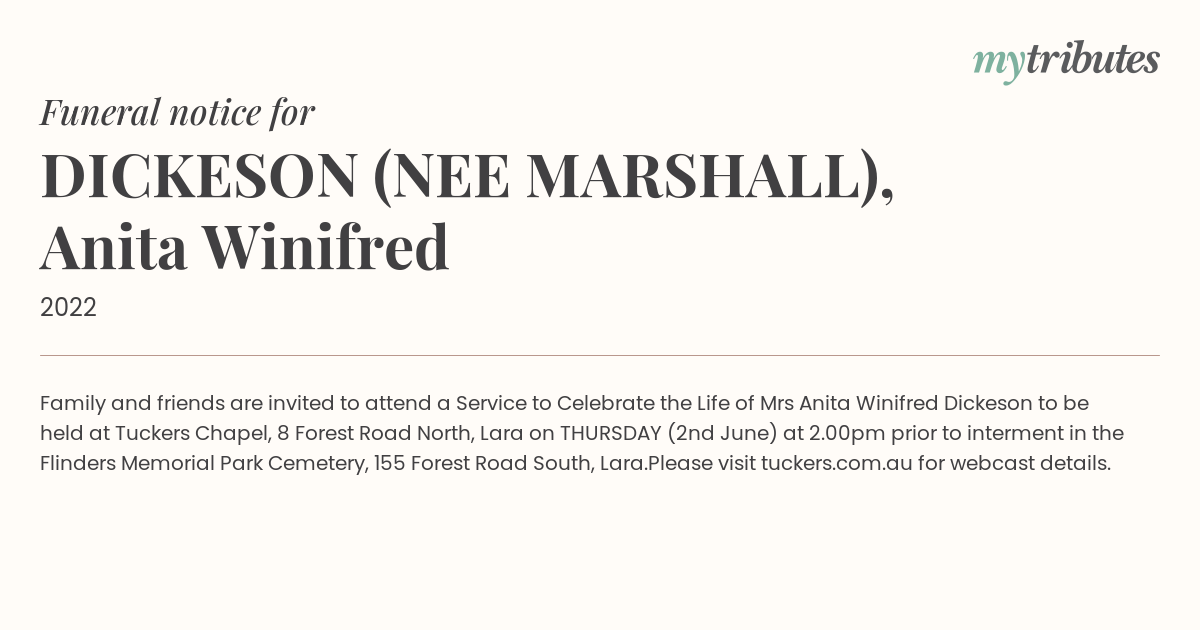Select the "Funeral notice for" italic subtitle
The height and width of the screenshot is (630, 1200).
pos(177,112)
